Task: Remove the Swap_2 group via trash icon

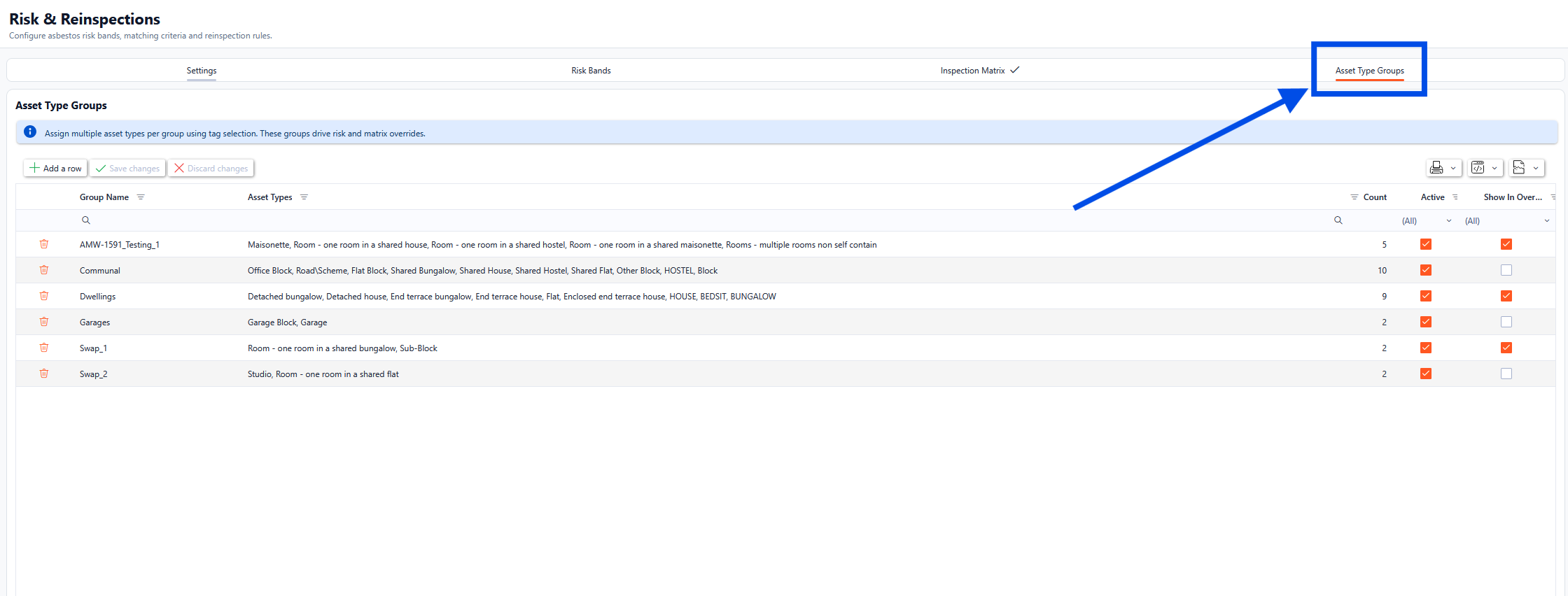Action: pyautogui.click(x=44, y=374)
